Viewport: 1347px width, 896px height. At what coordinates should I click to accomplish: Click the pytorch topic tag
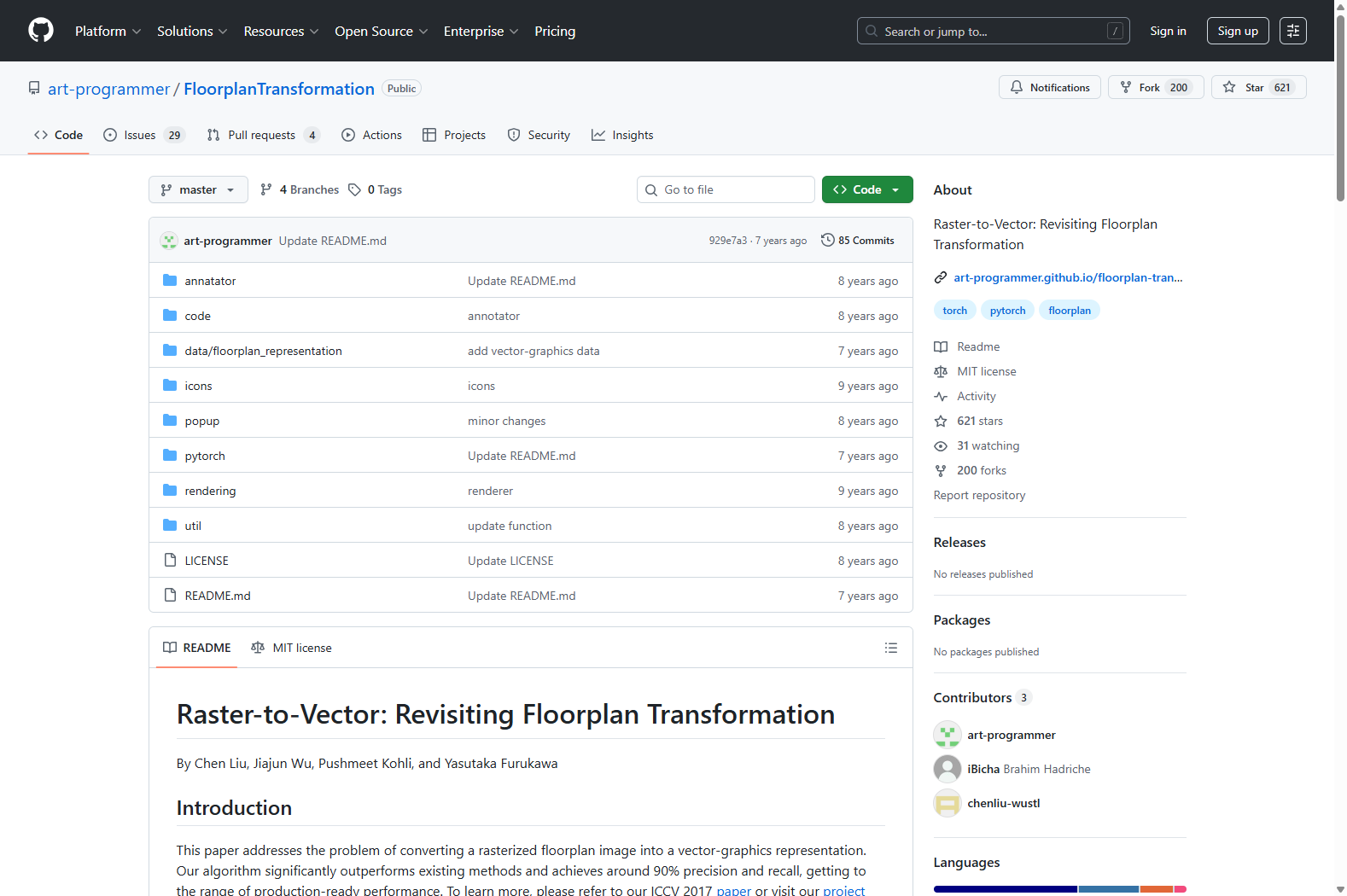coord(1007,311)
